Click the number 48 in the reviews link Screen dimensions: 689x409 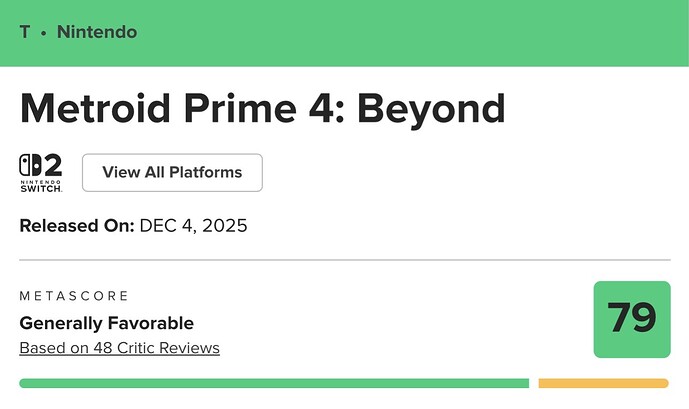(x=106, y=348)
